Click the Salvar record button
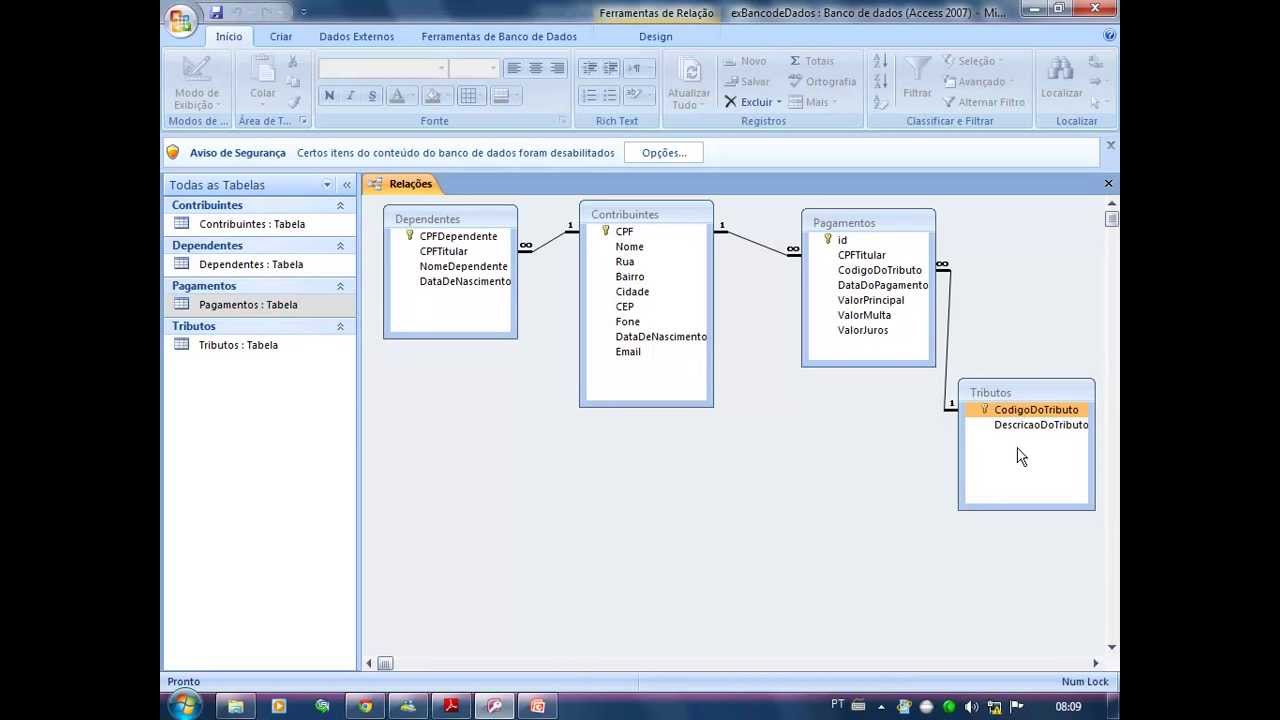The height and width of the screenshot is (720, 1280). 746,82
